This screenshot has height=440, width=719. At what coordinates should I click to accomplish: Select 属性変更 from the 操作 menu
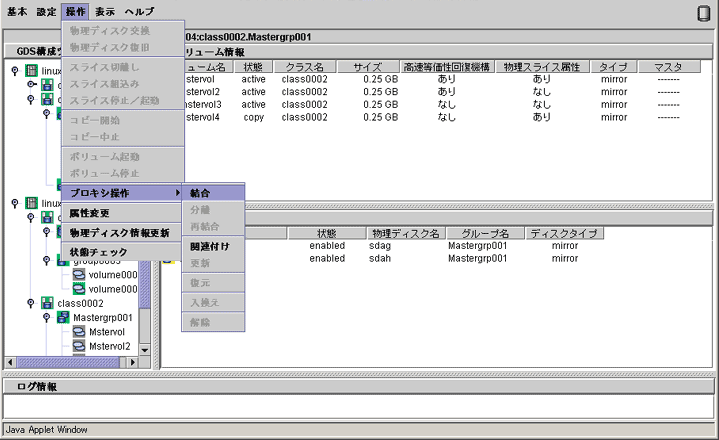(90, 213)
